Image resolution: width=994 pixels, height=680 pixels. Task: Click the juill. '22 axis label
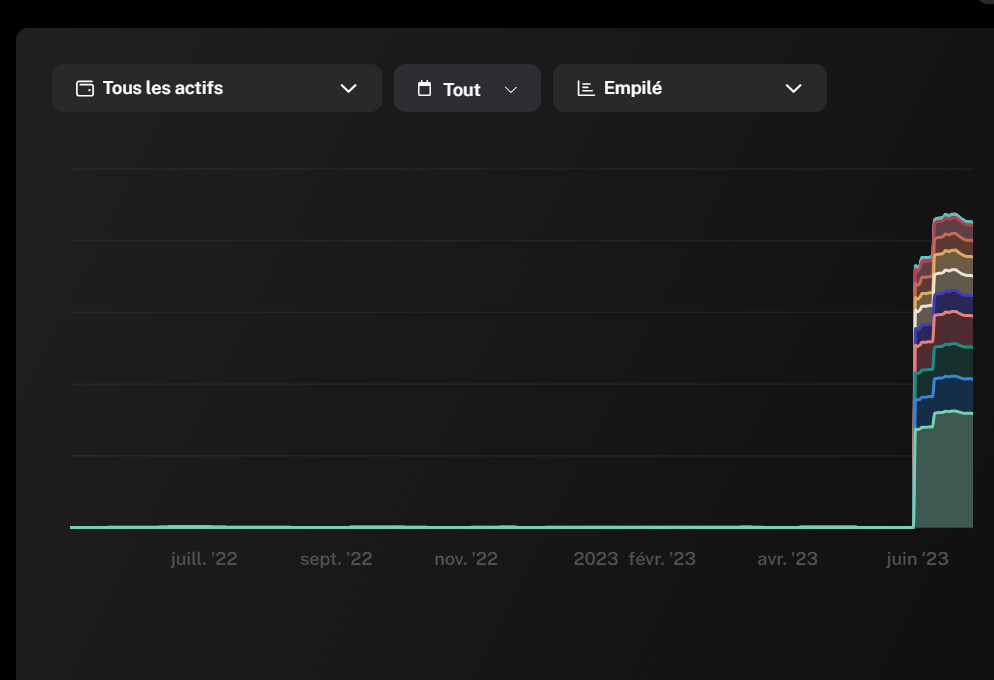pyautogui.click(x=203, y=558)
